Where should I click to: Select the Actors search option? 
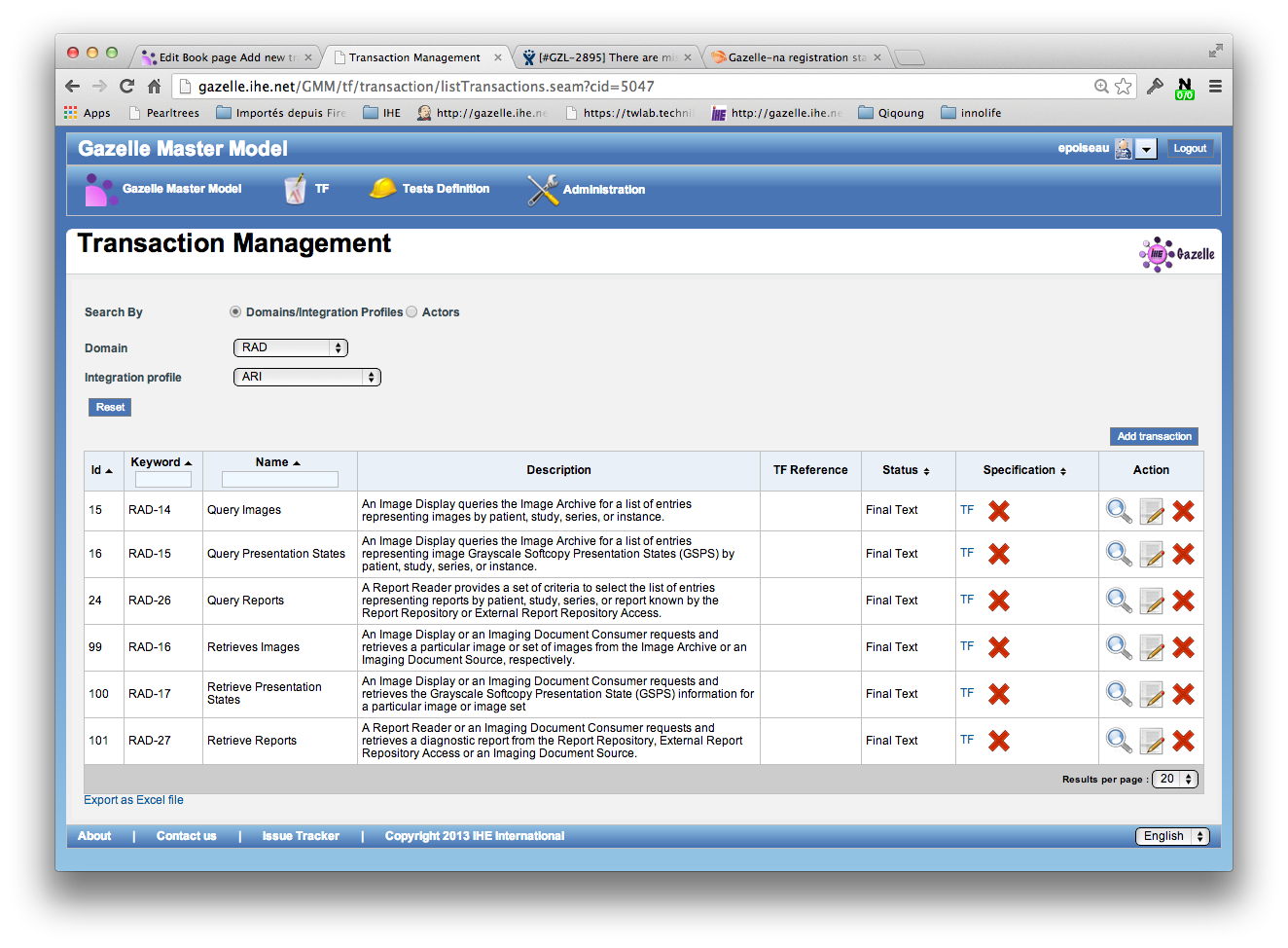411,312
